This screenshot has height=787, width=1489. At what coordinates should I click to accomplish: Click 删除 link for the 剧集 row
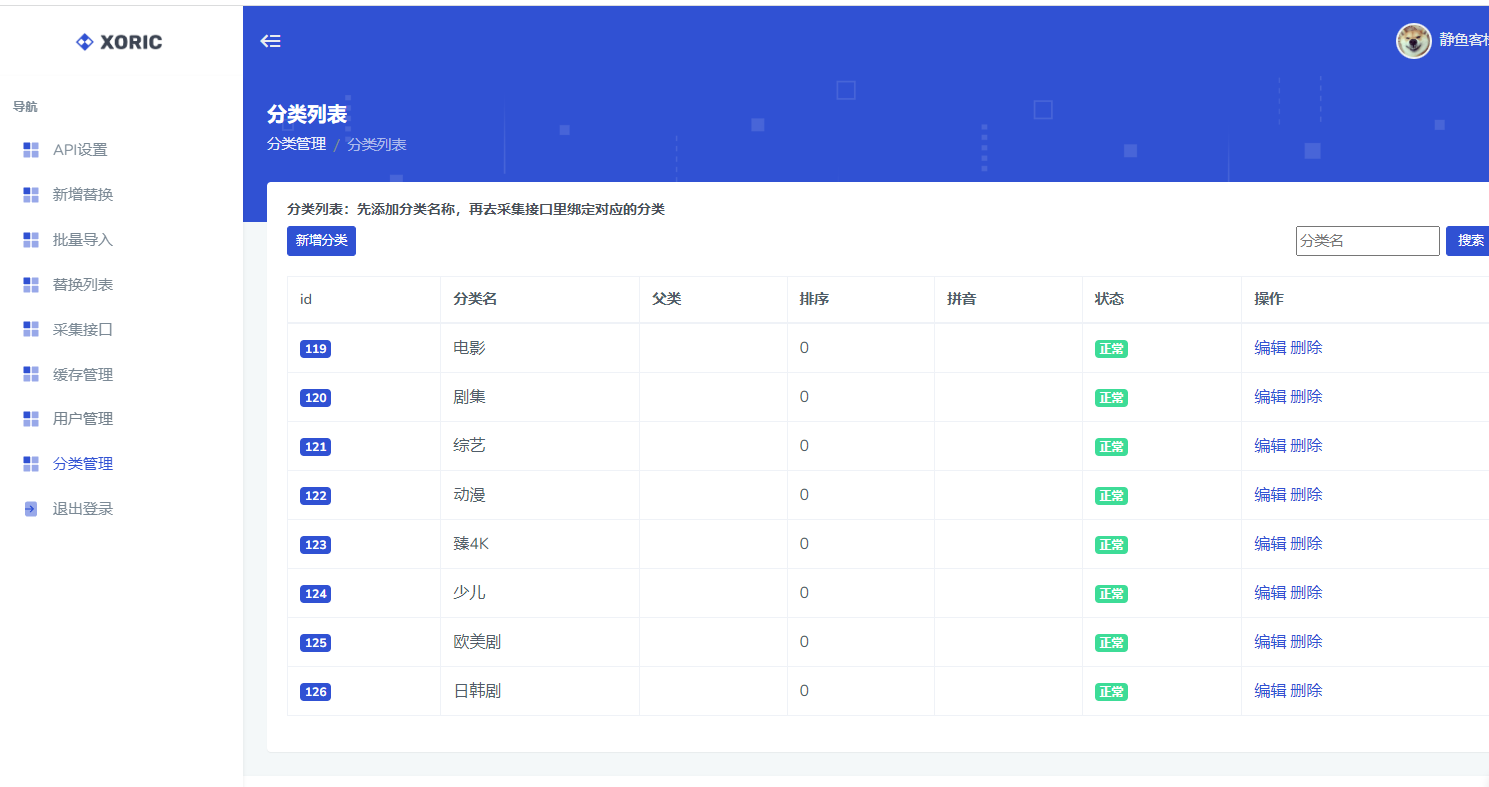click(1306, 397)
